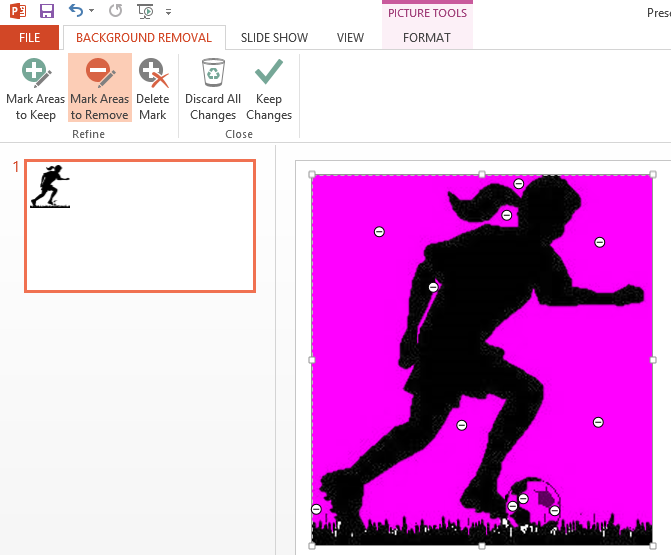Select slide 1 thumbnail in the panel
This screenshot has width=671, height=555.
[140, 226]
